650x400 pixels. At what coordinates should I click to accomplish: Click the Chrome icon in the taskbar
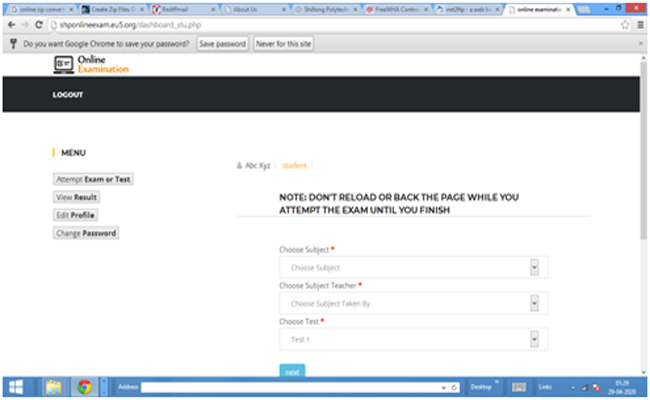click(85, 386)
